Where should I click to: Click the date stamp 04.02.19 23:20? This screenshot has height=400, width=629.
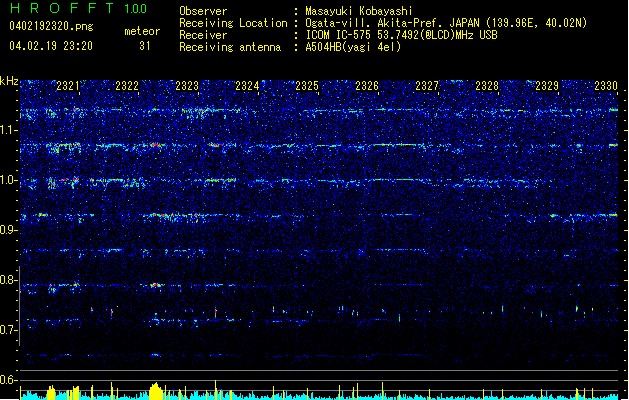tap(51, 46)
